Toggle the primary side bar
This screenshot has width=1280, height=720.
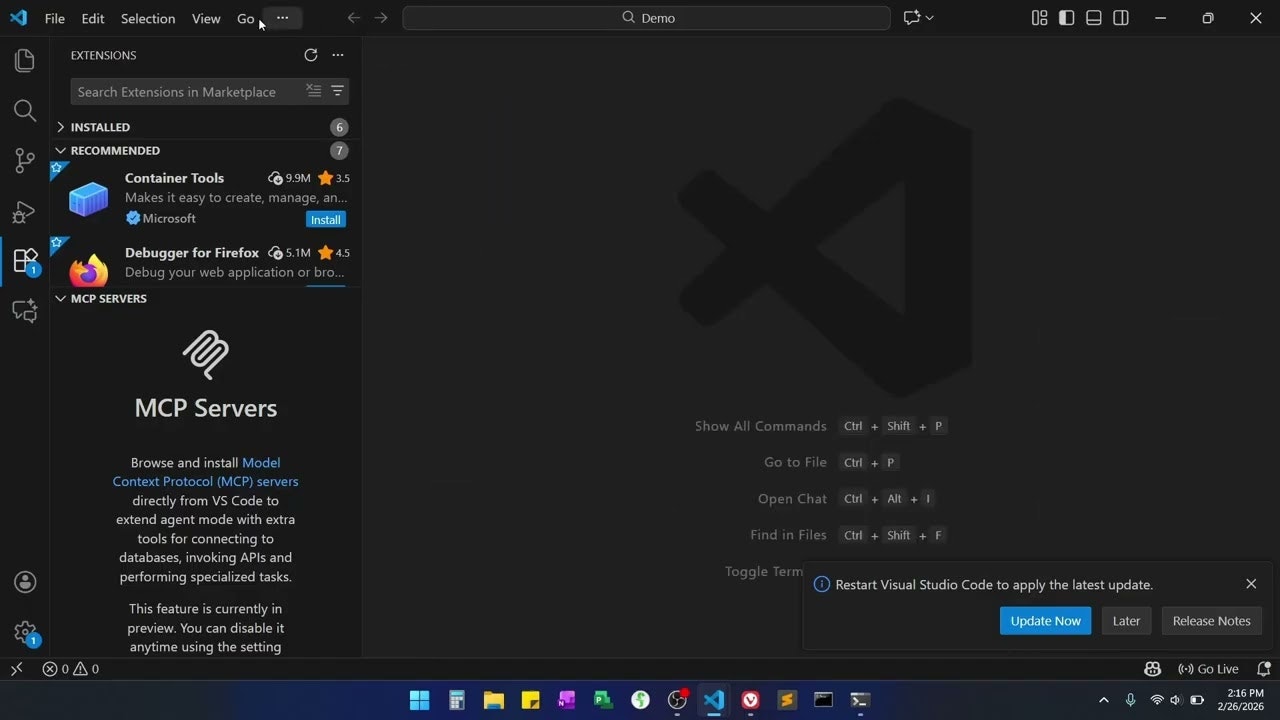tap(1067, 18)
